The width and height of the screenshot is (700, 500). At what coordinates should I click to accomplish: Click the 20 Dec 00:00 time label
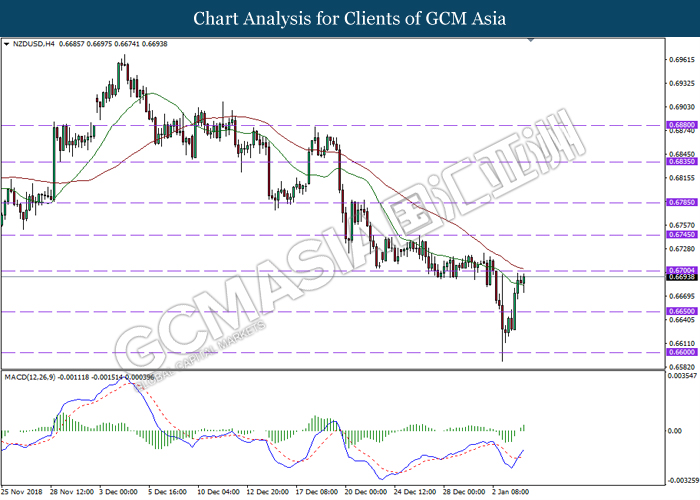tap(366, 492)
